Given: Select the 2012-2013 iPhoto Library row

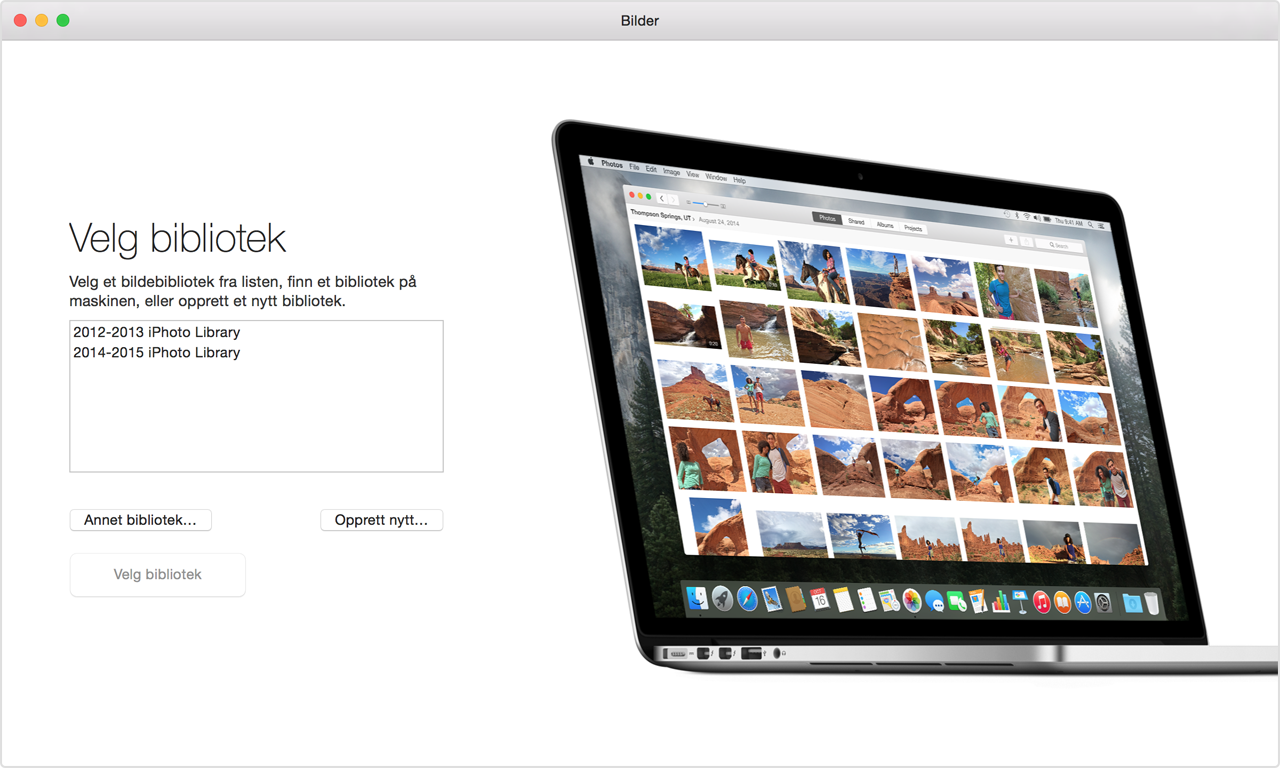Looking at the screenshot, I should (x=256, y=332).
